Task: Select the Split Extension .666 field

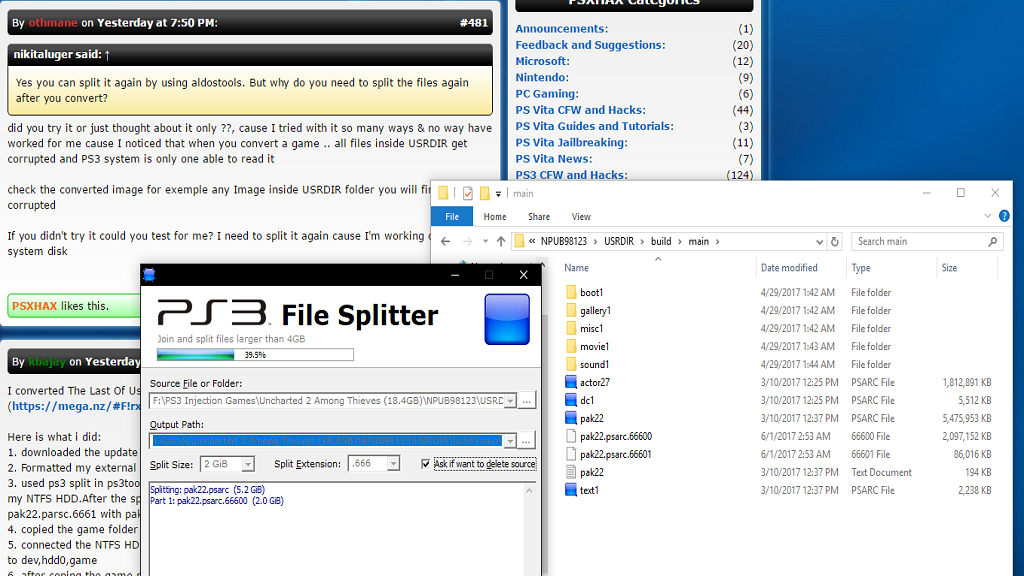Action: coord(368,464)
